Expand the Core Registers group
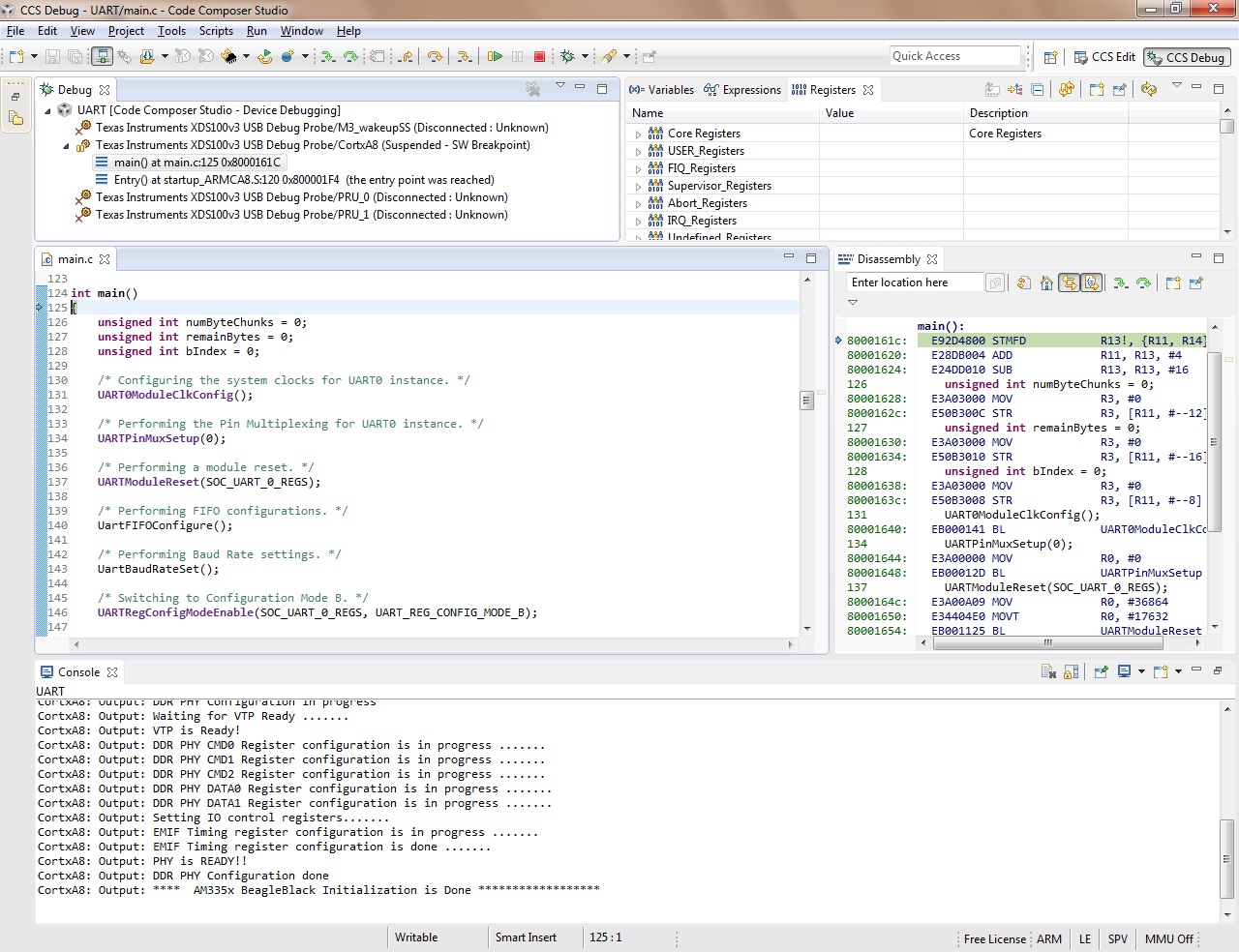 638,134
